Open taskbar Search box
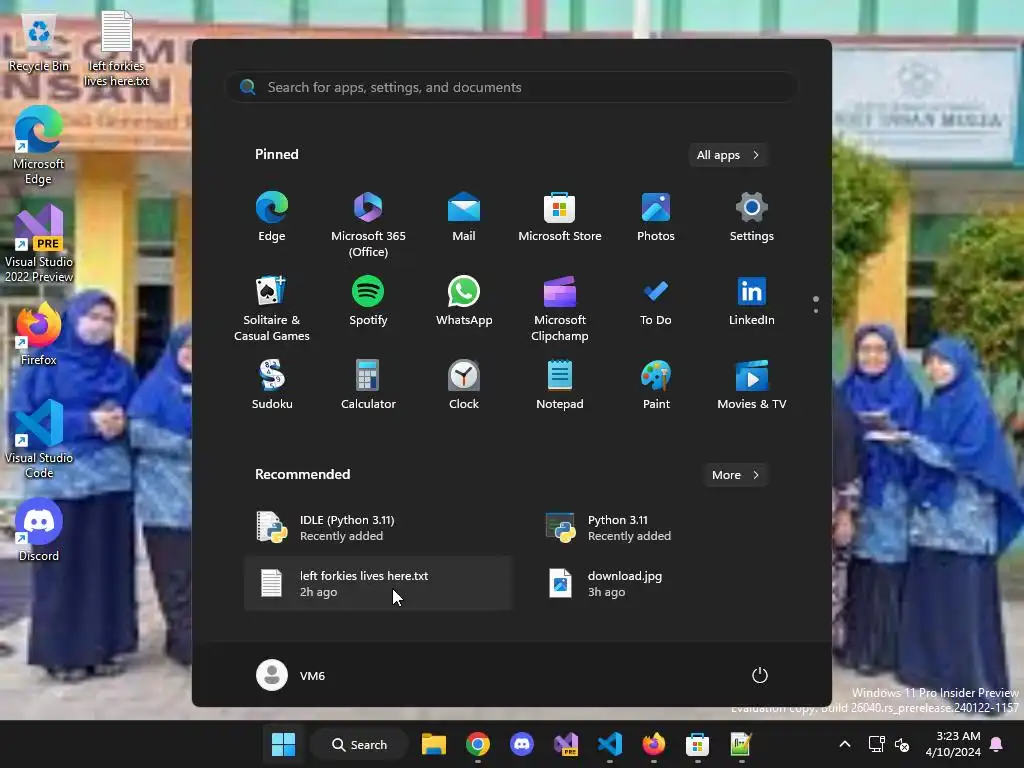Viewport: 1024px width, 768px height. (360, 744)
